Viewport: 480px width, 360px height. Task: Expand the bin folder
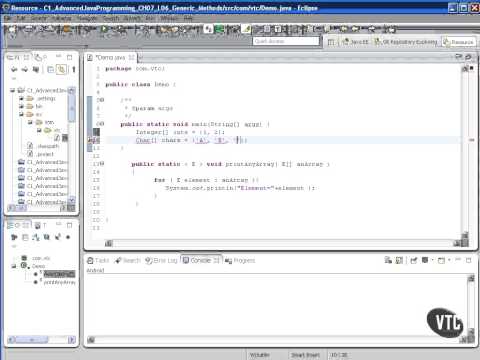coord(21,106)
